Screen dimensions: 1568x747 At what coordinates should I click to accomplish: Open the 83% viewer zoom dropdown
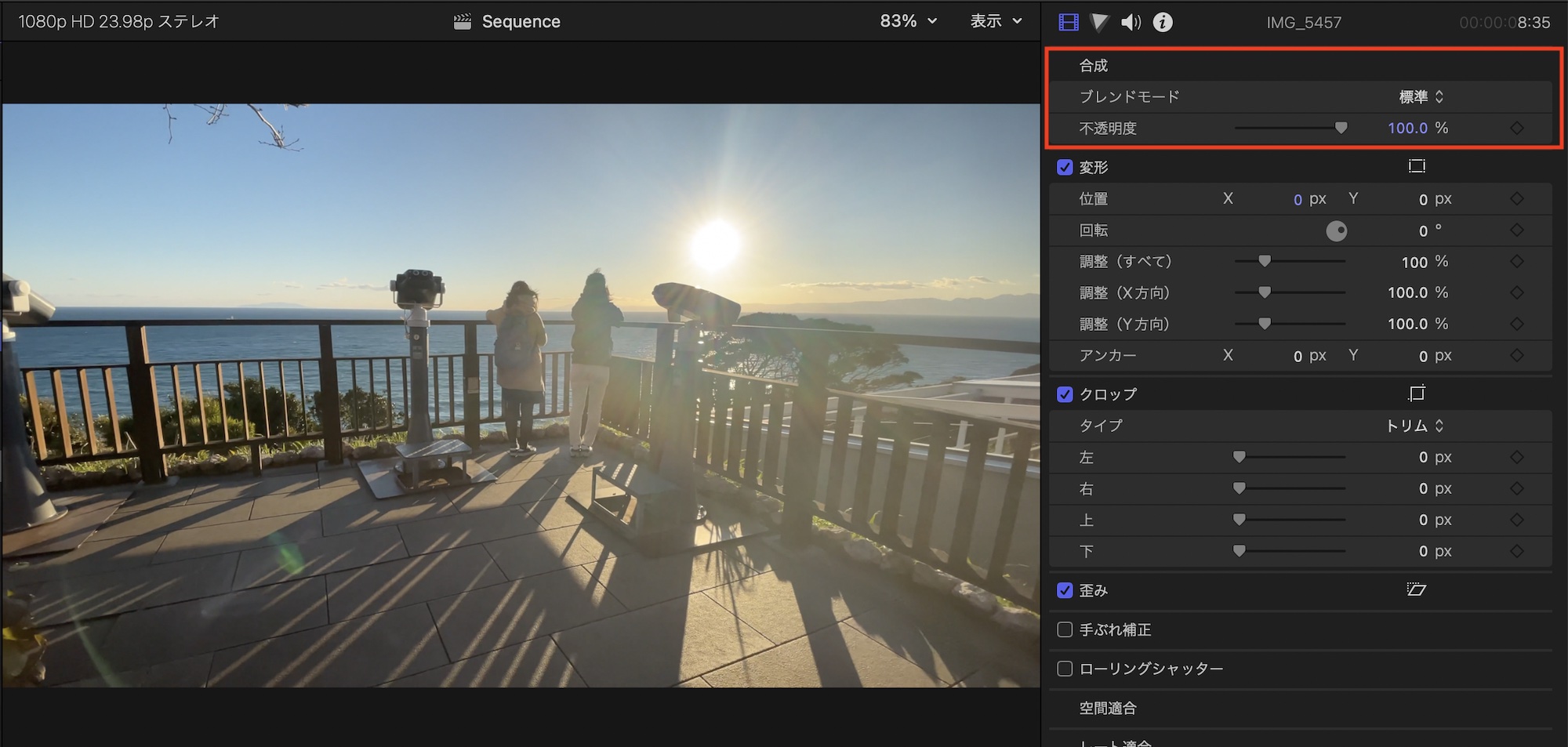point(909,21)
